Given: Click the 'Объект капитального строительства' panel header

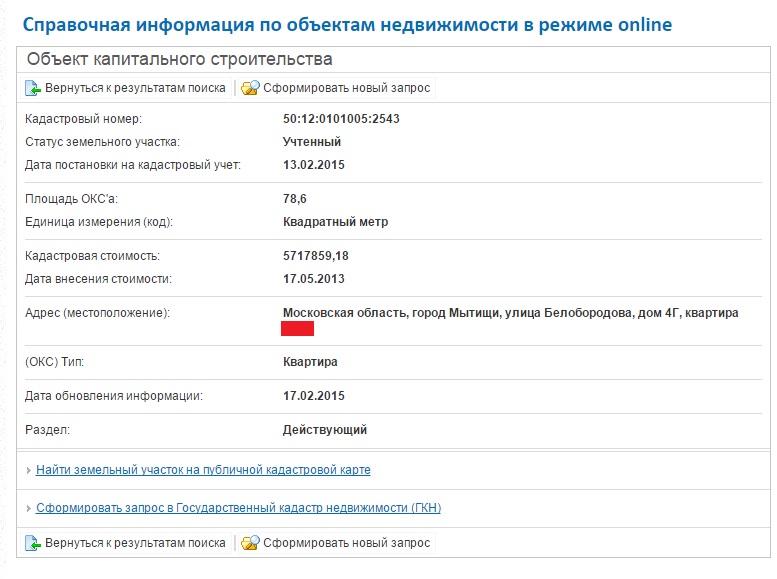Looking at the screenshot, I should (x=180, y=60).
